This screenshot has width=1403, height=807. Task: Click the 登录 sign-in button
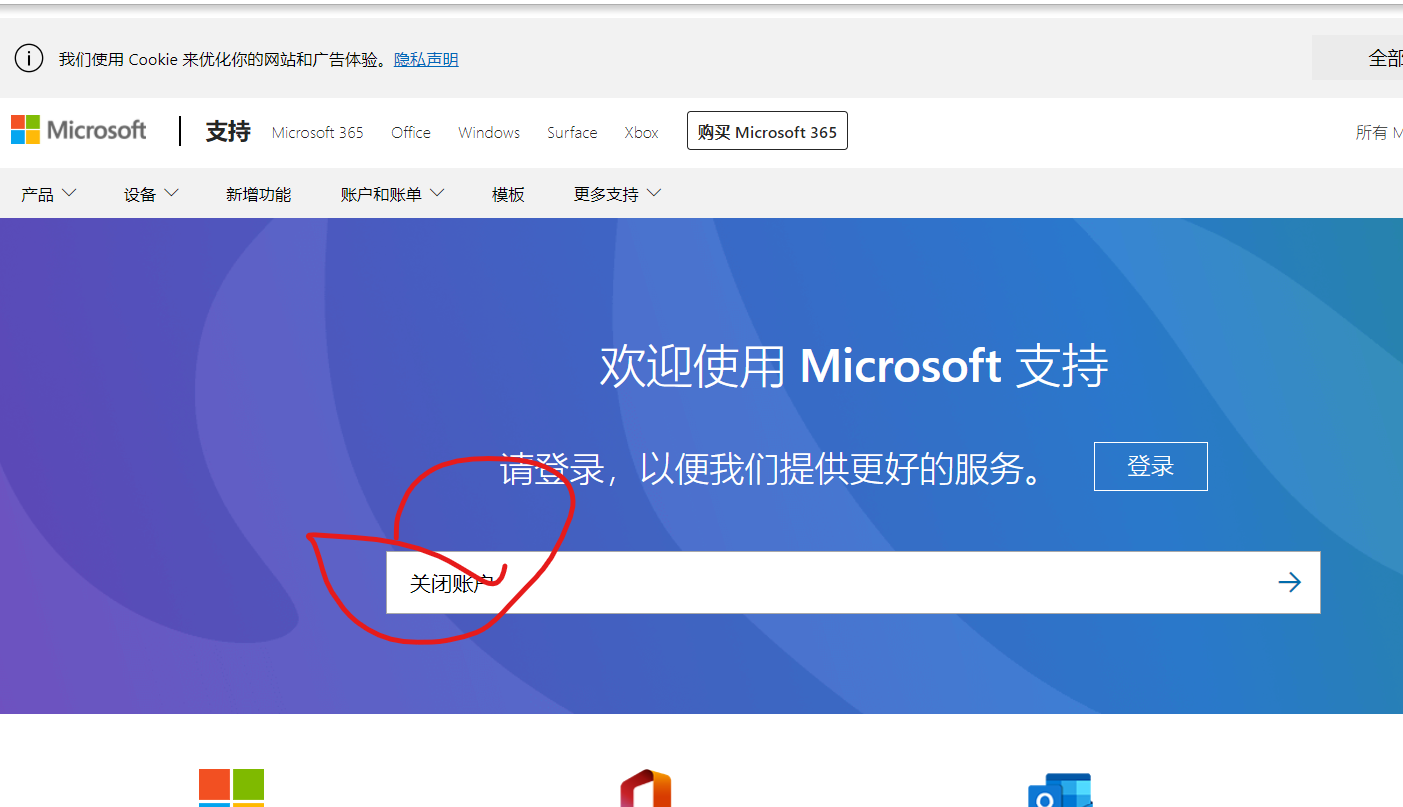pyautogui.click(x=1150, y=466)
